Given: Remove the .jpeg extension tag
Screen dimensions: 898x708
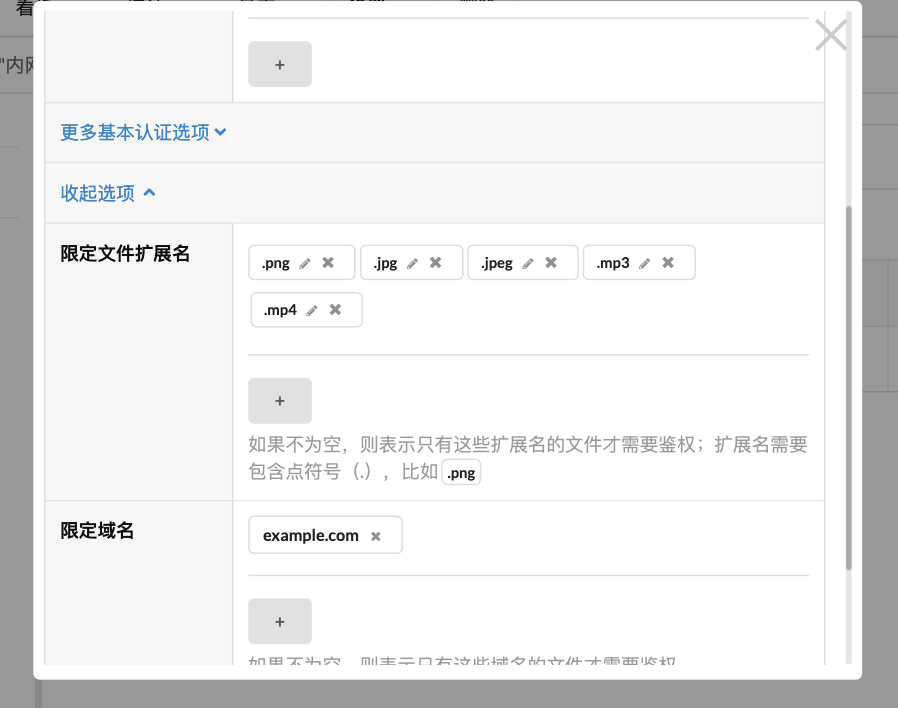Looking at the screenshot, I should coord(551,262).
